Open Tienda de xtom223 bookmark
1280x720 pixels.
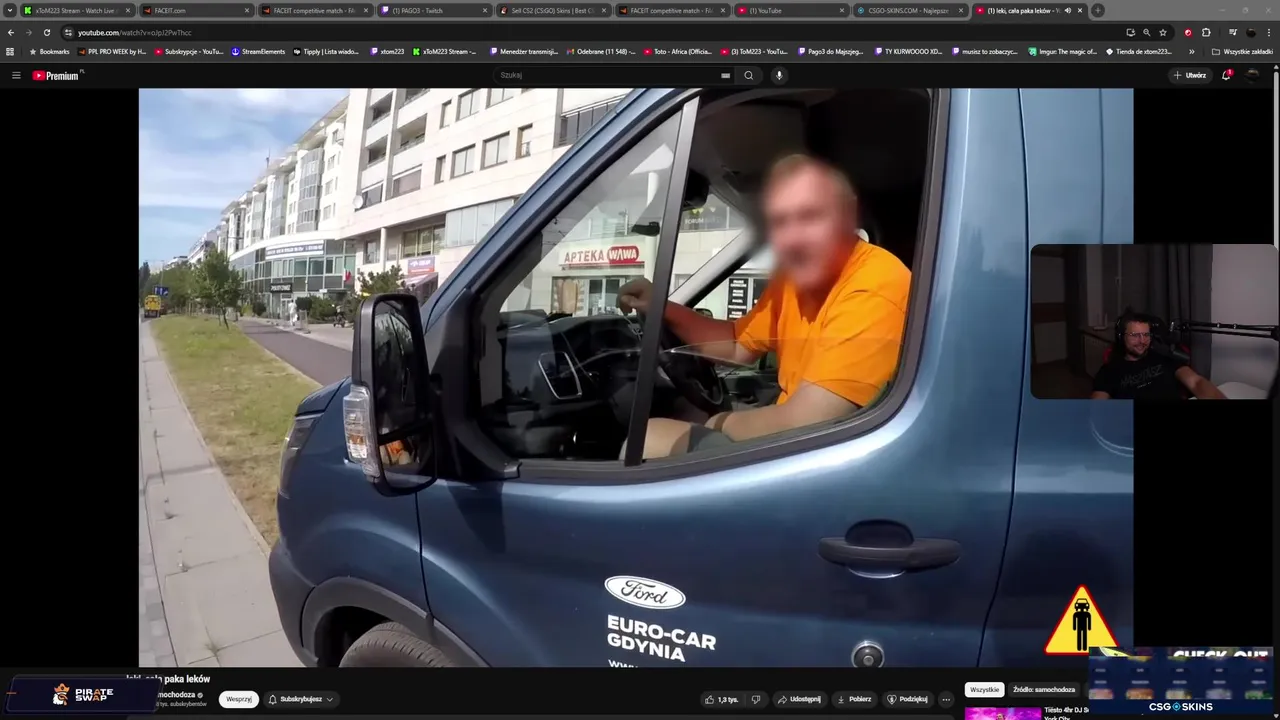click(x=1139, y=51)
